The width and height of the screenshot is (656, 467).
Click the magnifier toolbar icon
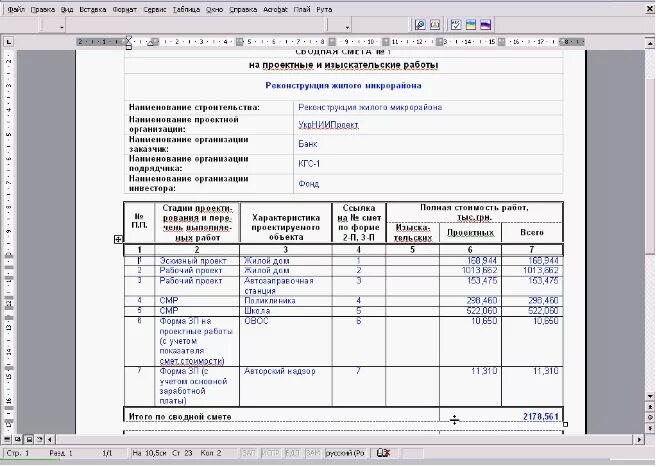(420, 25)
